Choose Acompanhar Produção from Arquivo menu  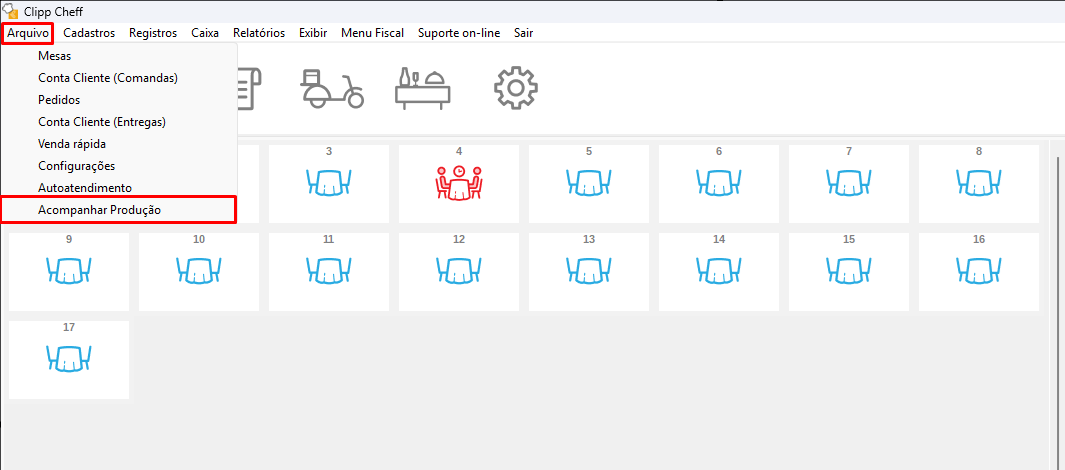tap(99, 209)
